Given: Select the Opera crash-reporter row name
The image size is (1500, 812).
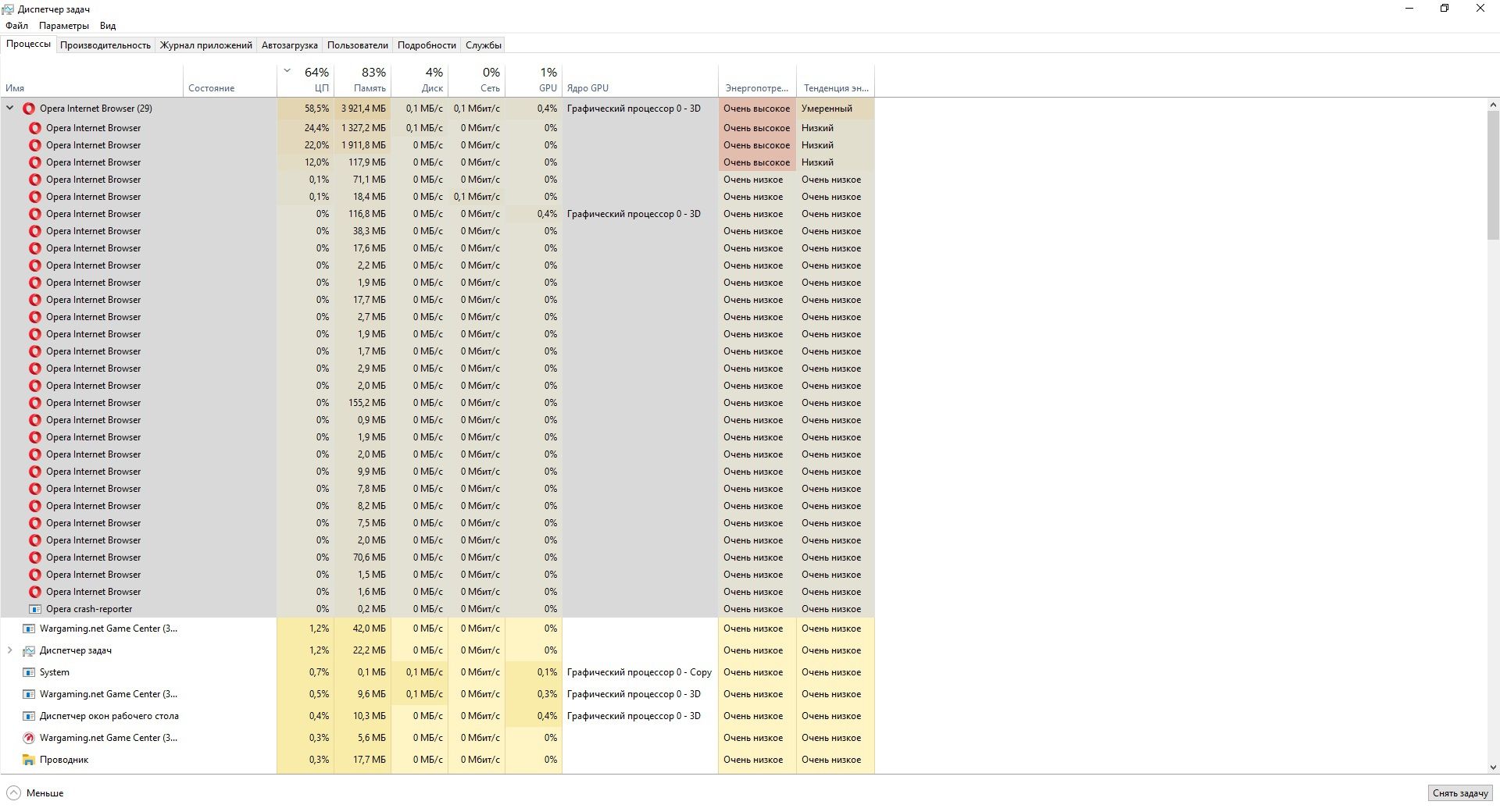Looking at the screenshot, I should [89, 609].
